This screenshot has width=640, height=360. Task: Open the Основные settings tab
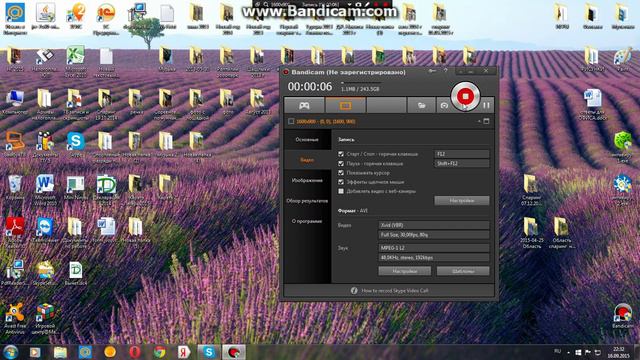[307, 140]
